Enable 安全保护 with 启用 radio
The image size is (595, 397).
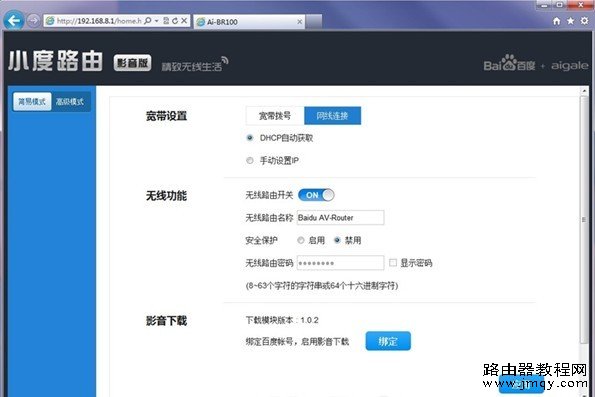tap(301, 240)
